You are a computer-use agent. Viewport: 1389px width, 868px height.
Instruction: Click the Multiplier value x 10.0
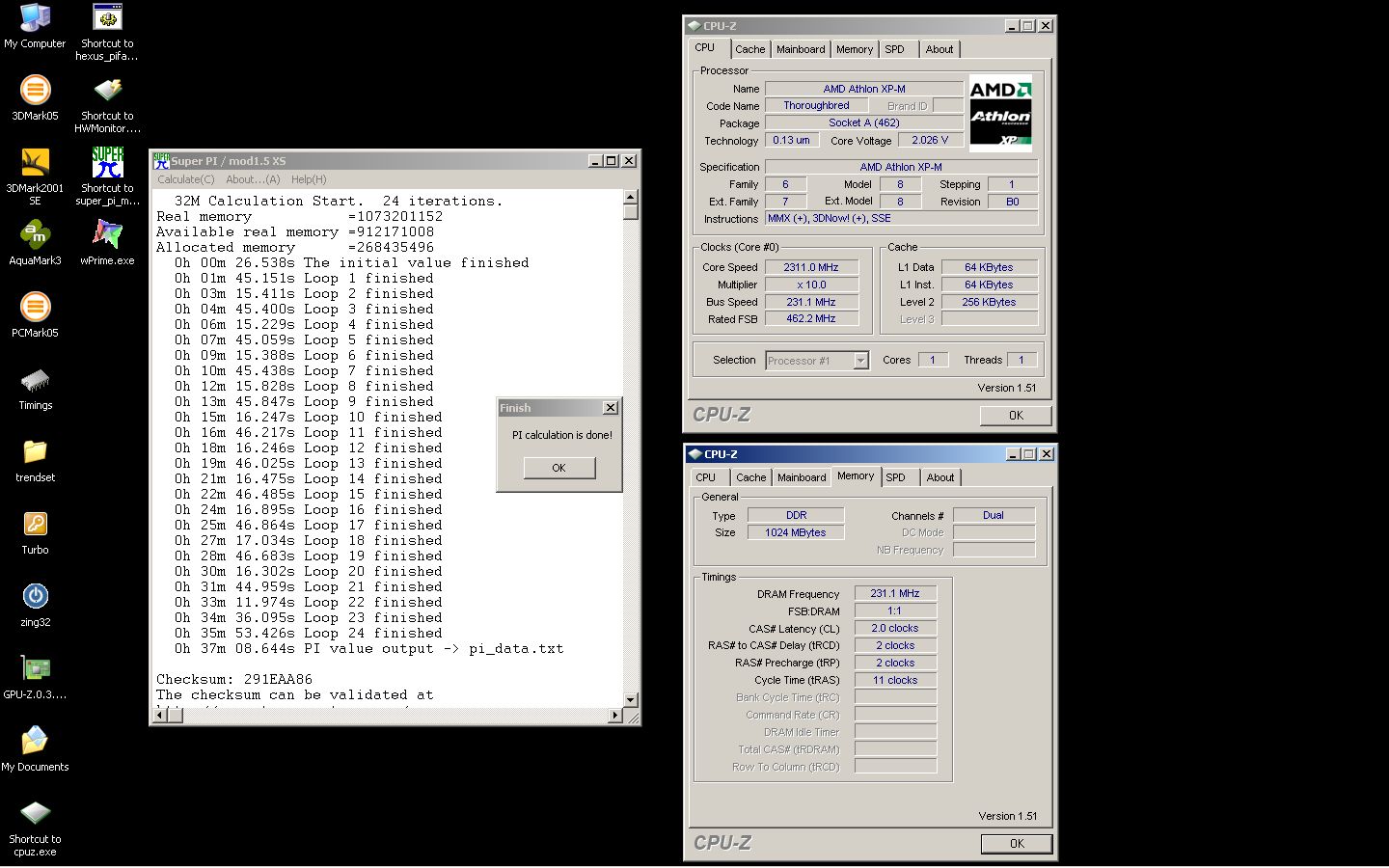810,285
